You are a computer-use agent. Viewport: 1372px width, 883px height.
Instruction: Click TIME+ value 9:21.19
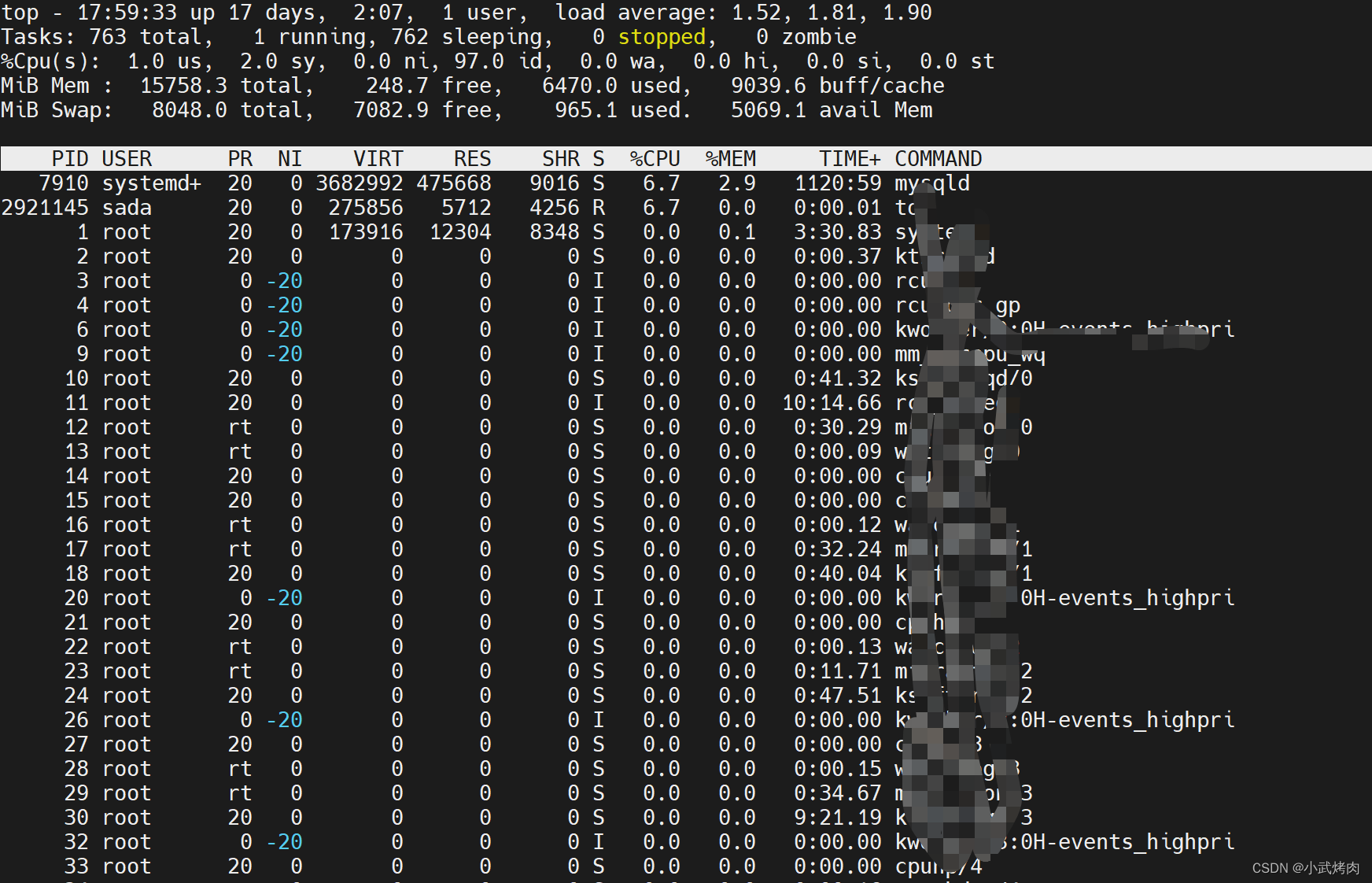pyautogui.click(x=838, y=818)
